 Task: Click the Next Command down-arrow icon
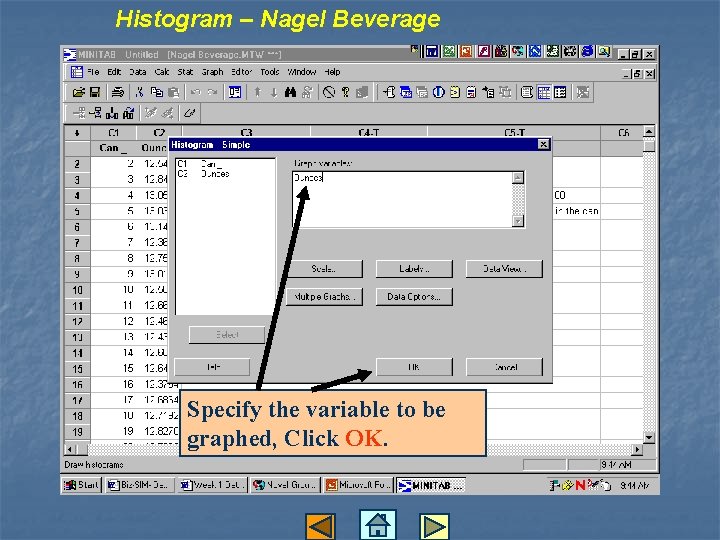point(274,92)
